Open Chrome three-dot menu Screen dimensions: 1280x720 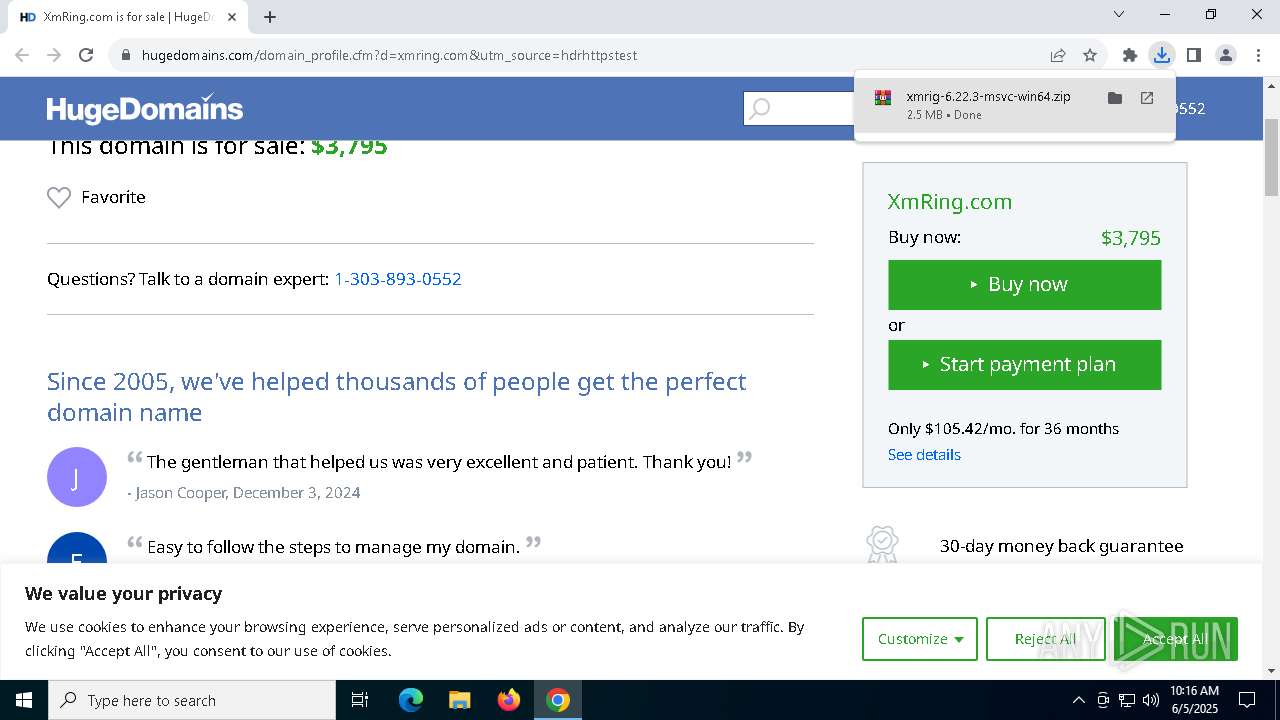tap(1259, 55)
